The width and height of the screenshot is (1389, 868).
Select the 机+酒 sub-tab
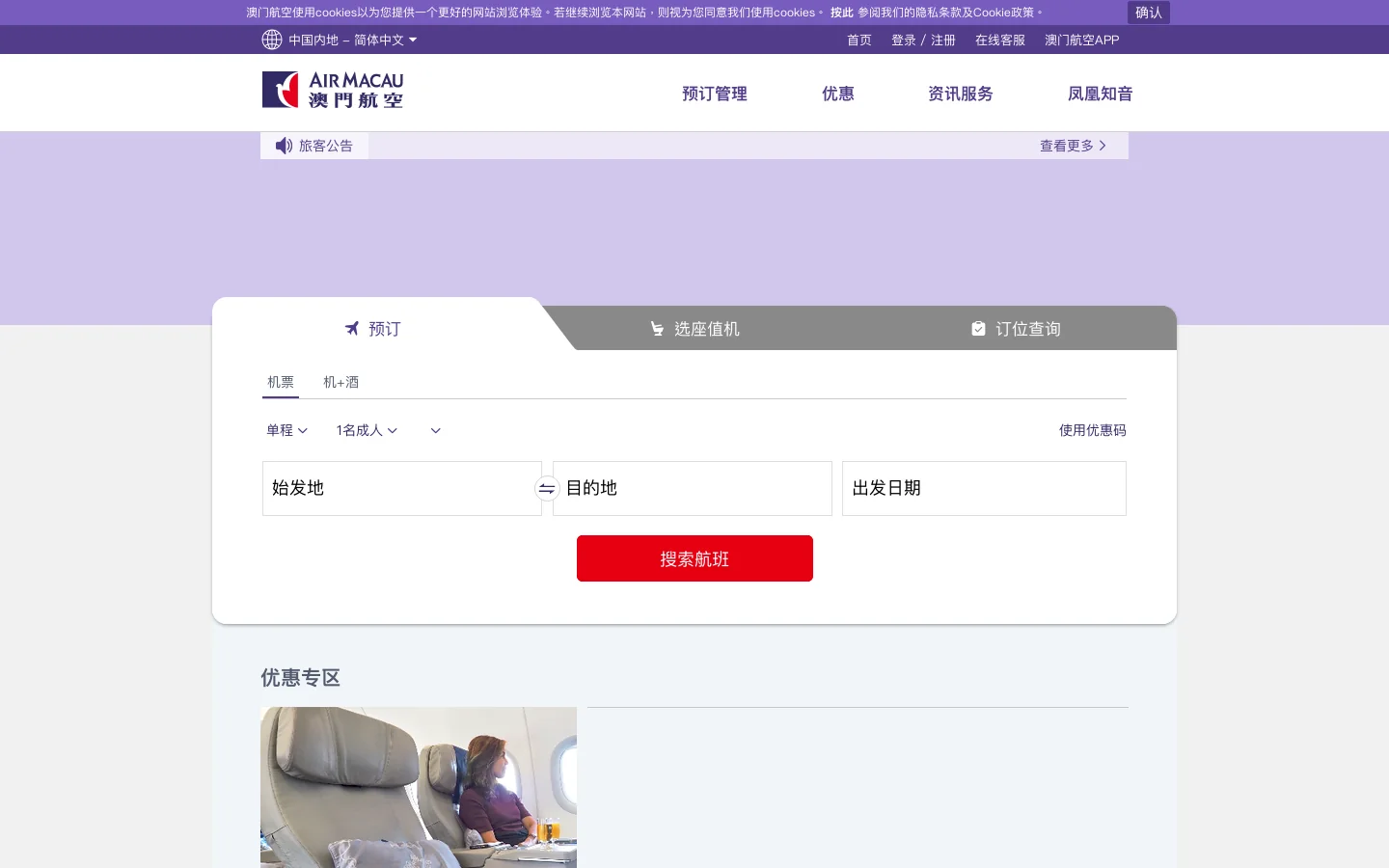coord(340,382)
